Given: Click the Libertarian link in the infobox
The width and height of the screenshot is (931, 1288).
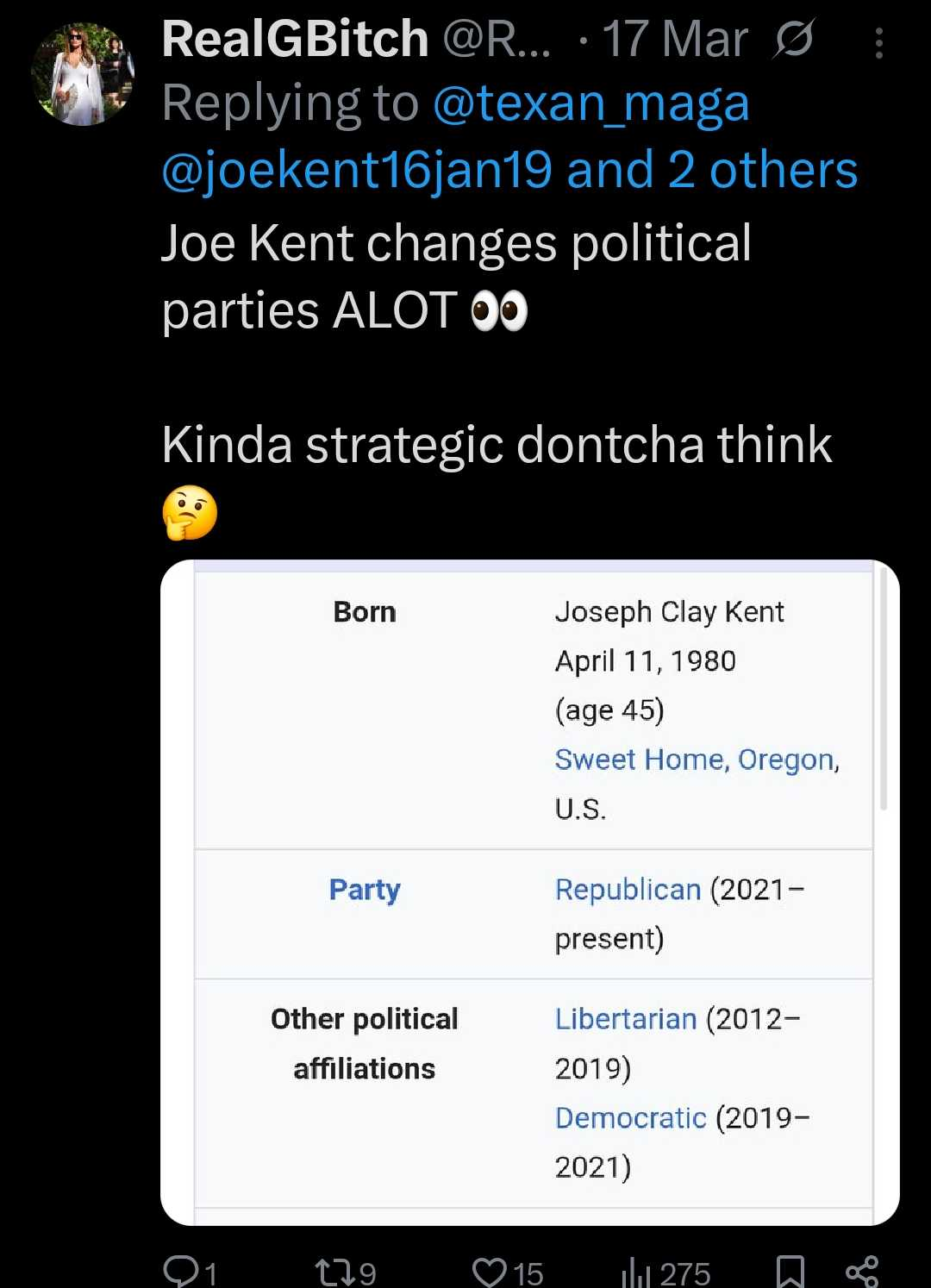Looking at the screenshot, I should click(x=625, y=1019).
